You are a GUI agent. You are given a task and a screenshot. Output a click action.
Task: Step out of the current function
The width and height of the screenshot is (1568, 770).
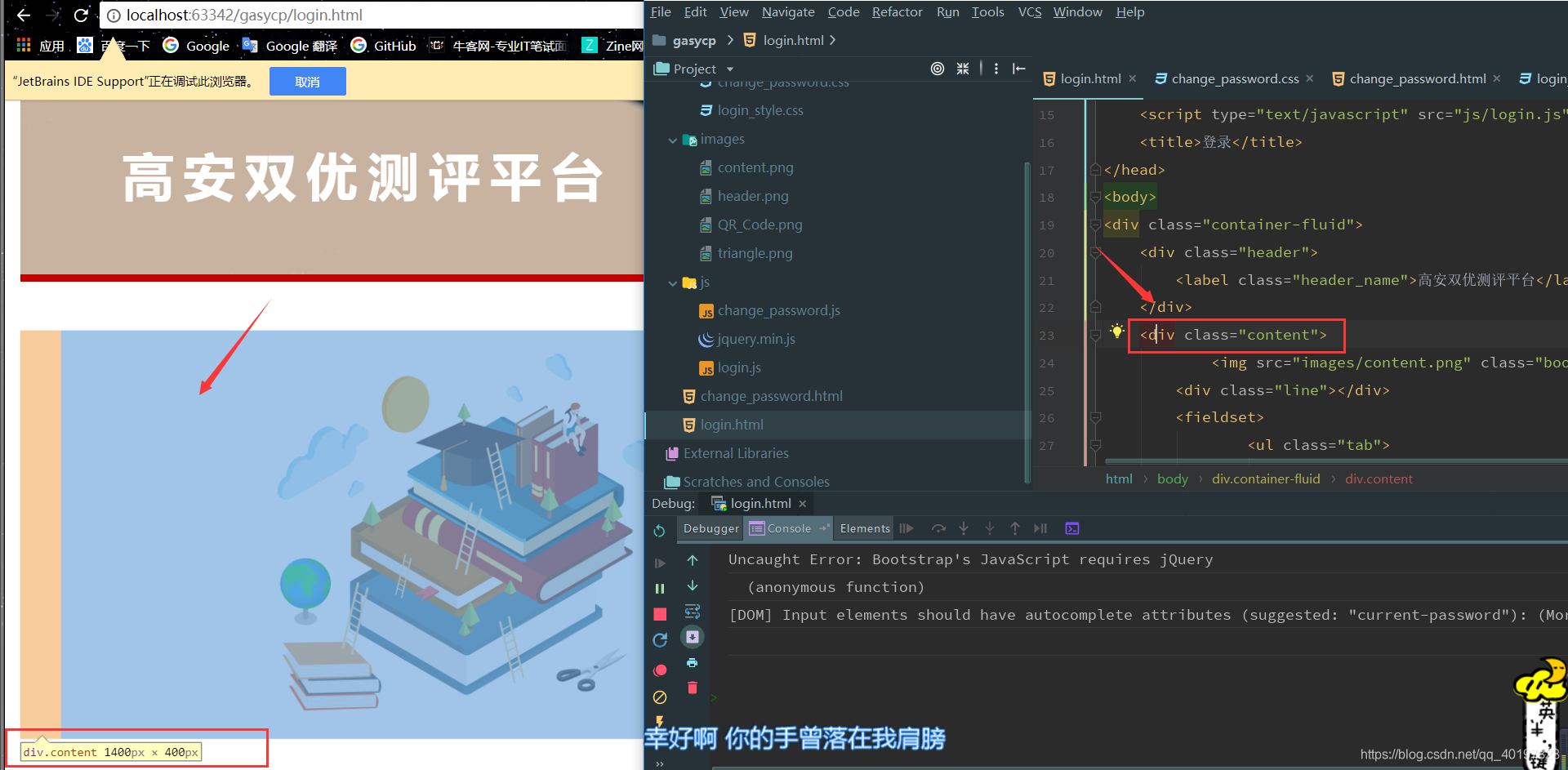click(1016, 529)
